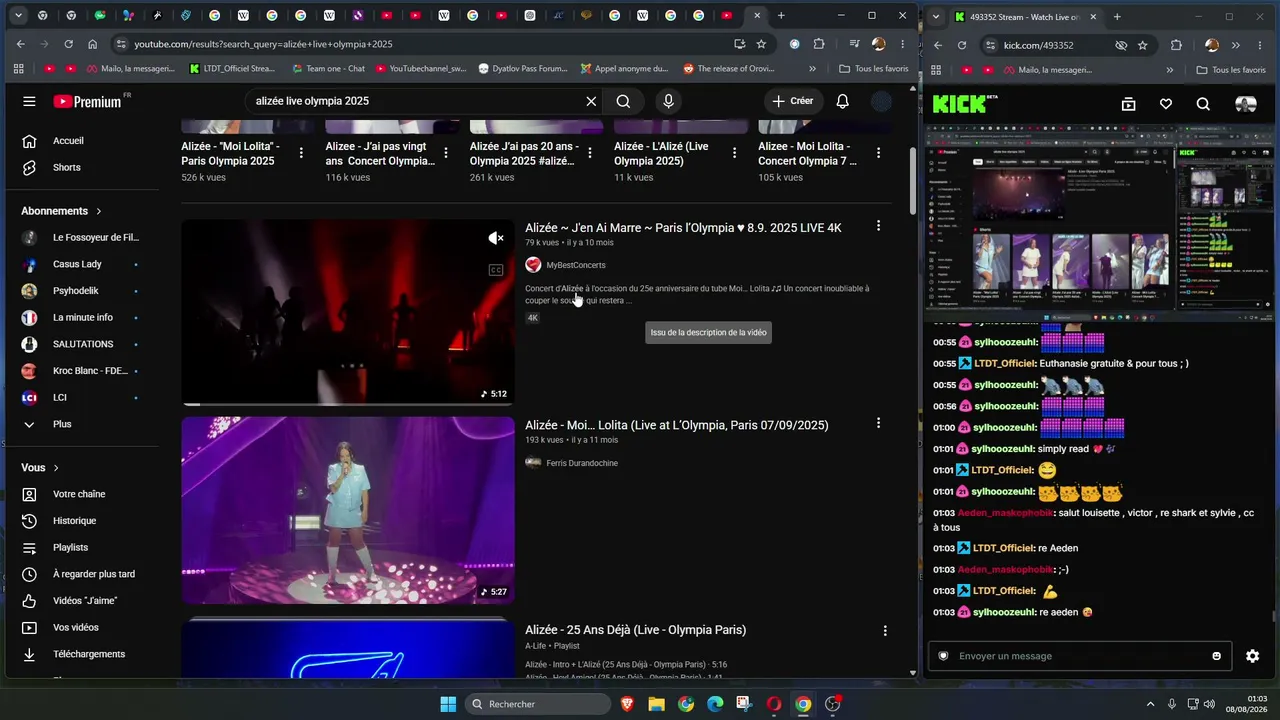Open more actions for the 526 k vues short

(x=301, y=153)
